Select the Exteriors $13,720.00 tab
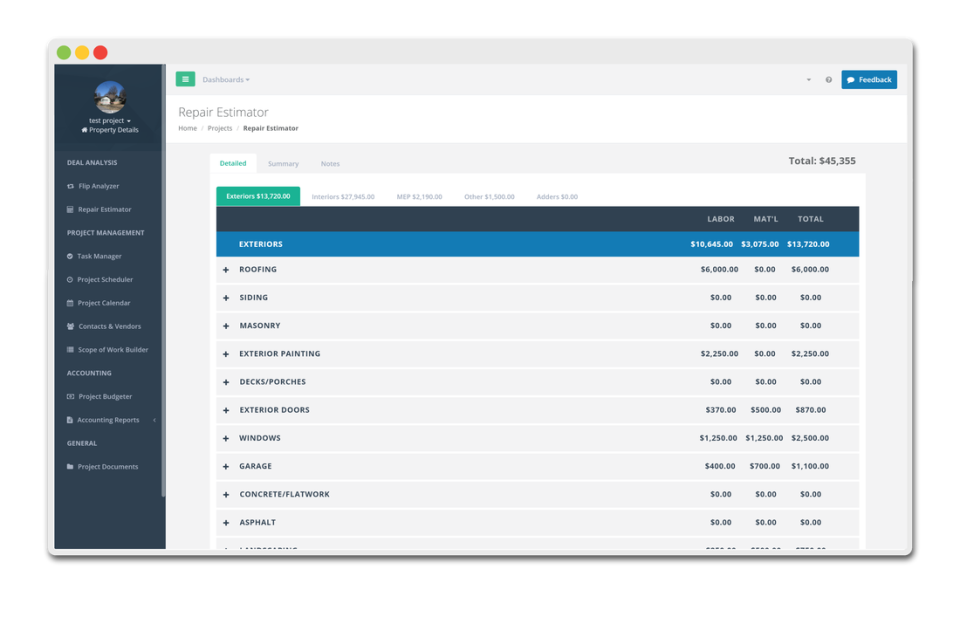Viewport: 960px width, 617px height. pos(258,196)
